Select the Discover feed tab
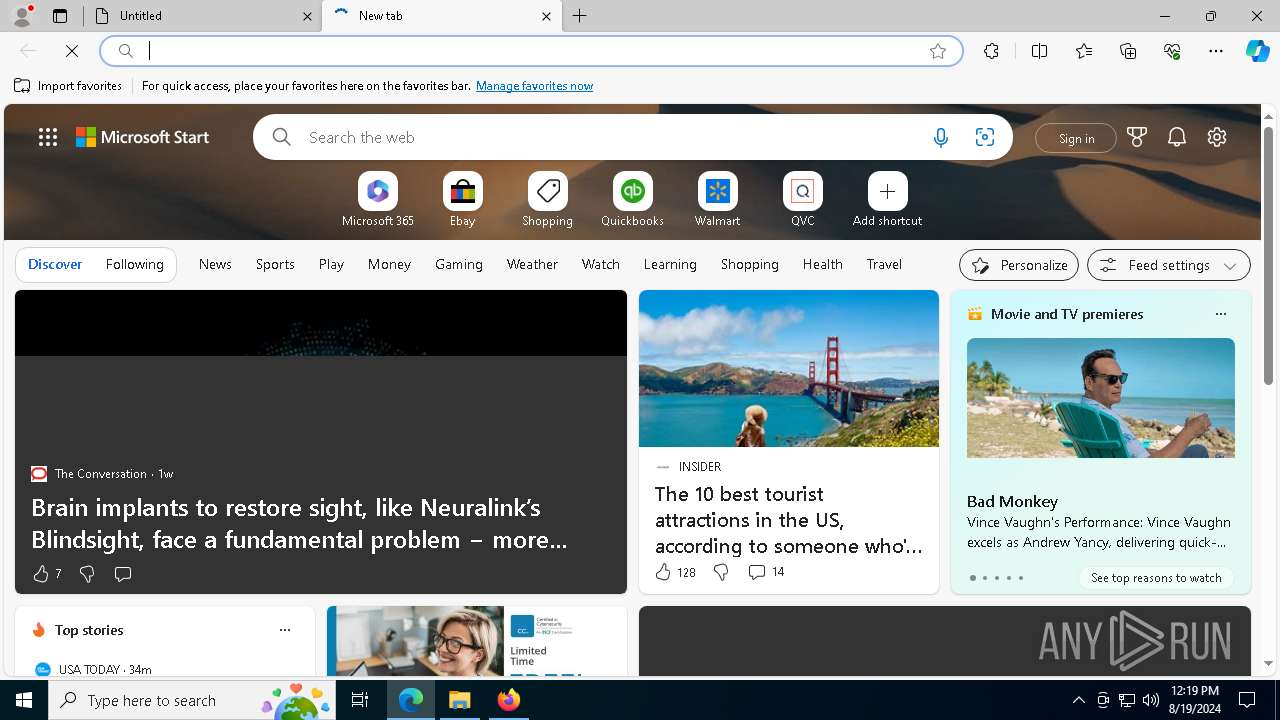1280x720 pixels. (55, 264)
